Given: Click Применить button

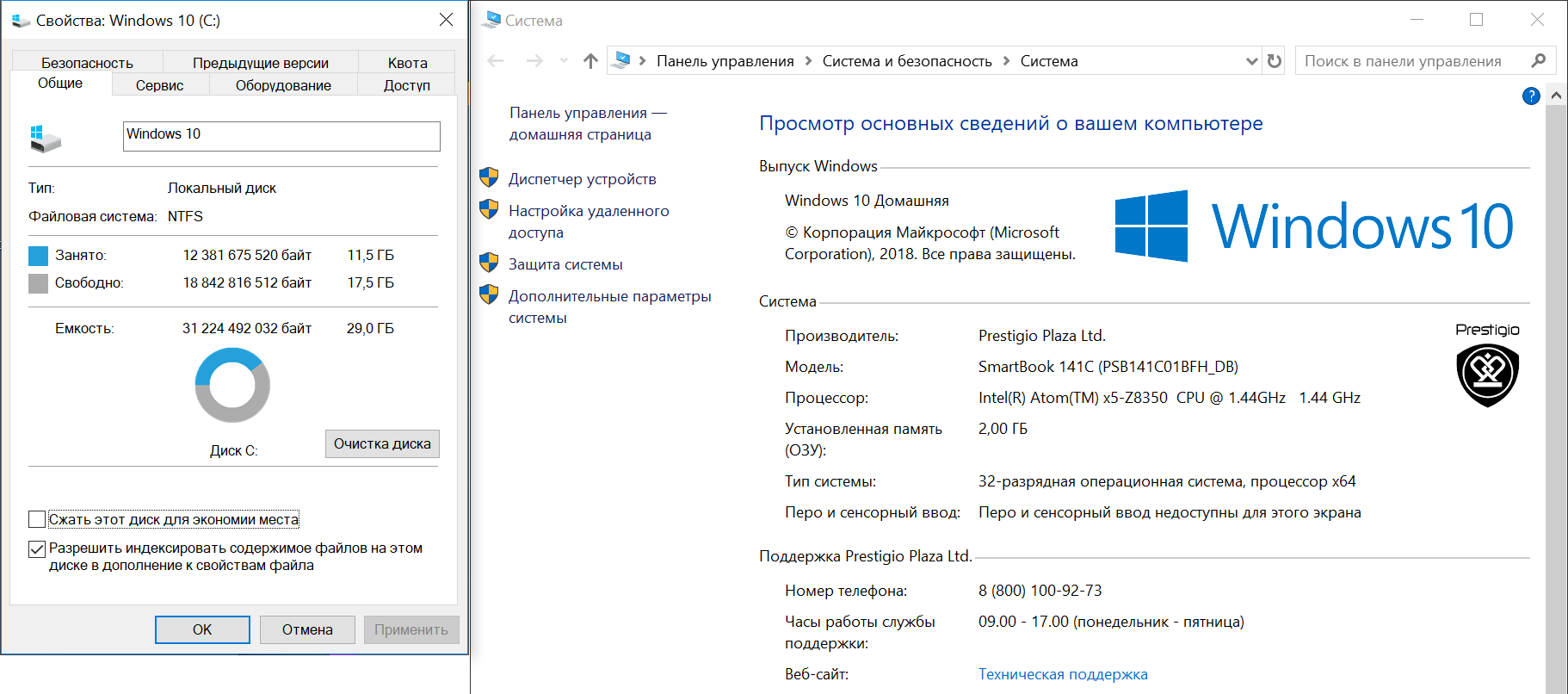Looking at the screenshot, I should pos(411,629).
